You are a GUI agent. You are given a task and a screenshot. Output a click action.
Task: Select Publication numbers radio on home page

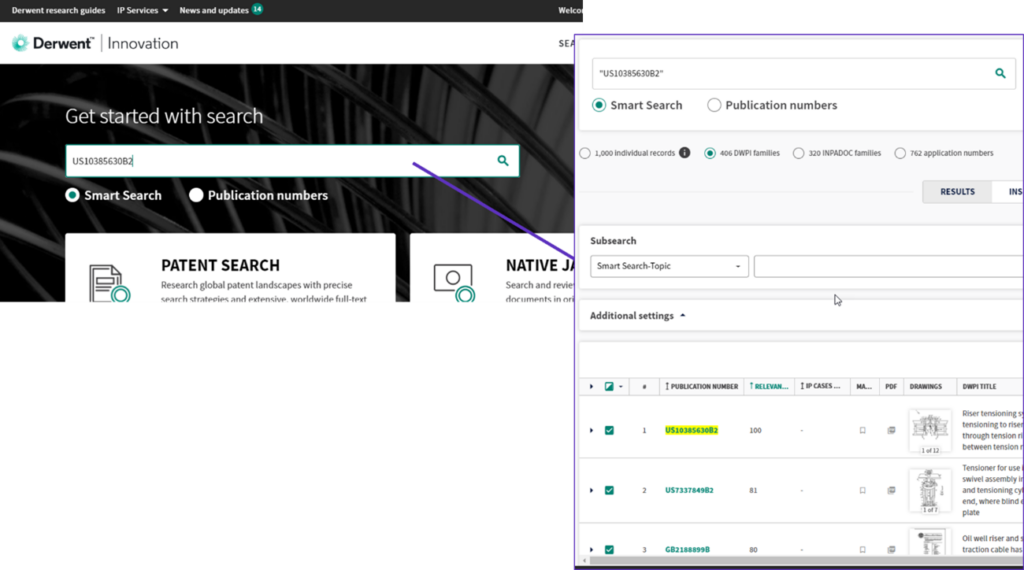coord(196,195)
